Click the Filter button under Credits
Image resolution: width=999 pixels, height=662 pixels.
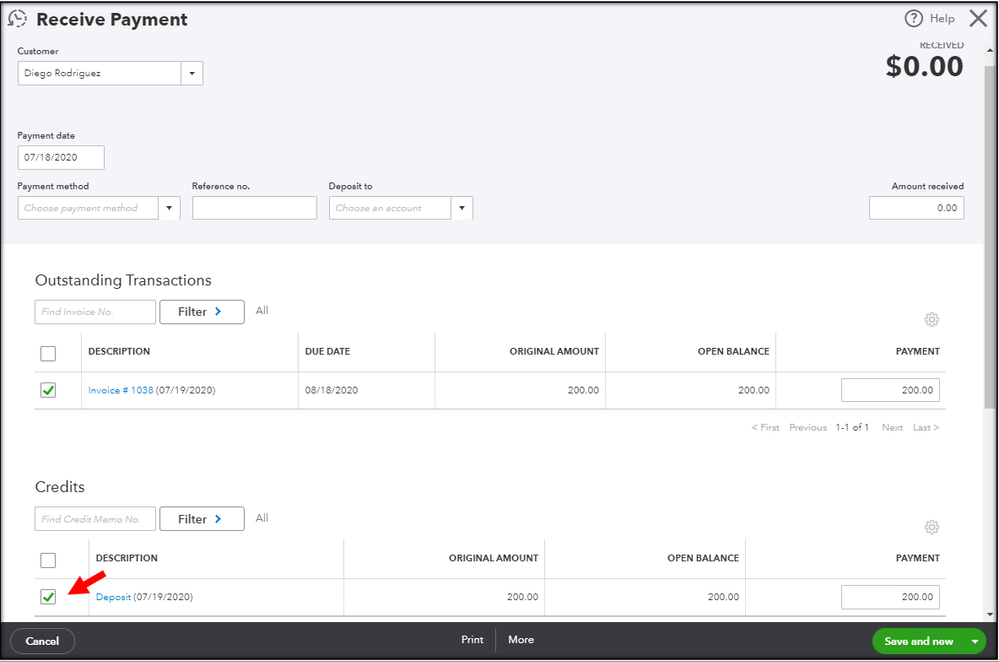coord(201,519)
